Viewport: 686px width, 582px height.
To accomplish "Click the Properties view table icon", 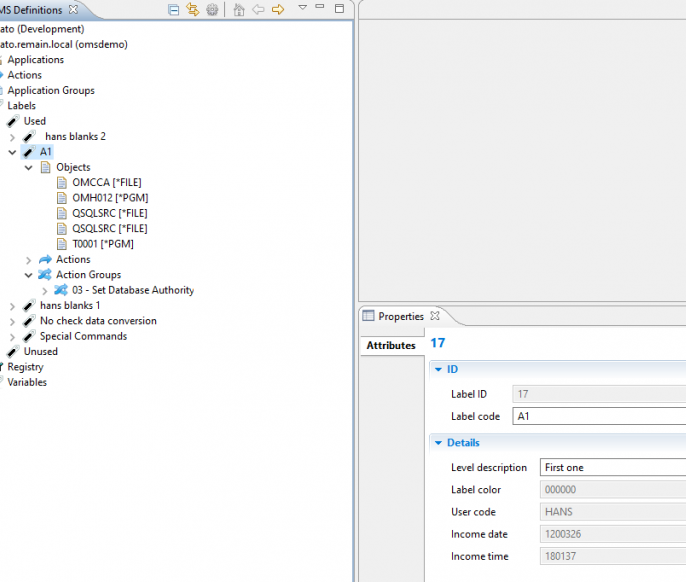I will [x=368, y=316].
